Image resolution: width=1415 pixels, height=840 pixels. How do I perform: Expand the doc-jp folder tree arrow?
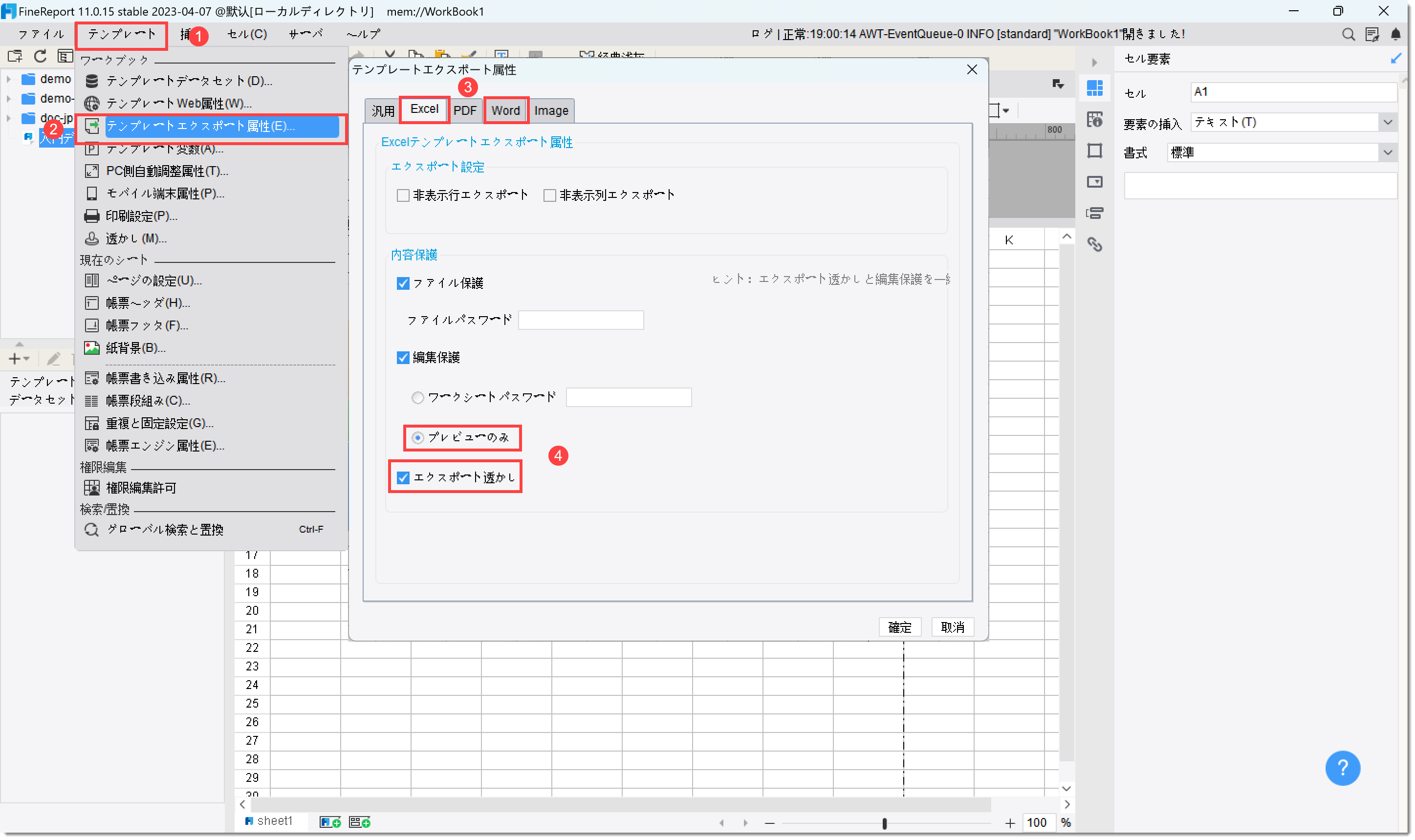[8, 118]
